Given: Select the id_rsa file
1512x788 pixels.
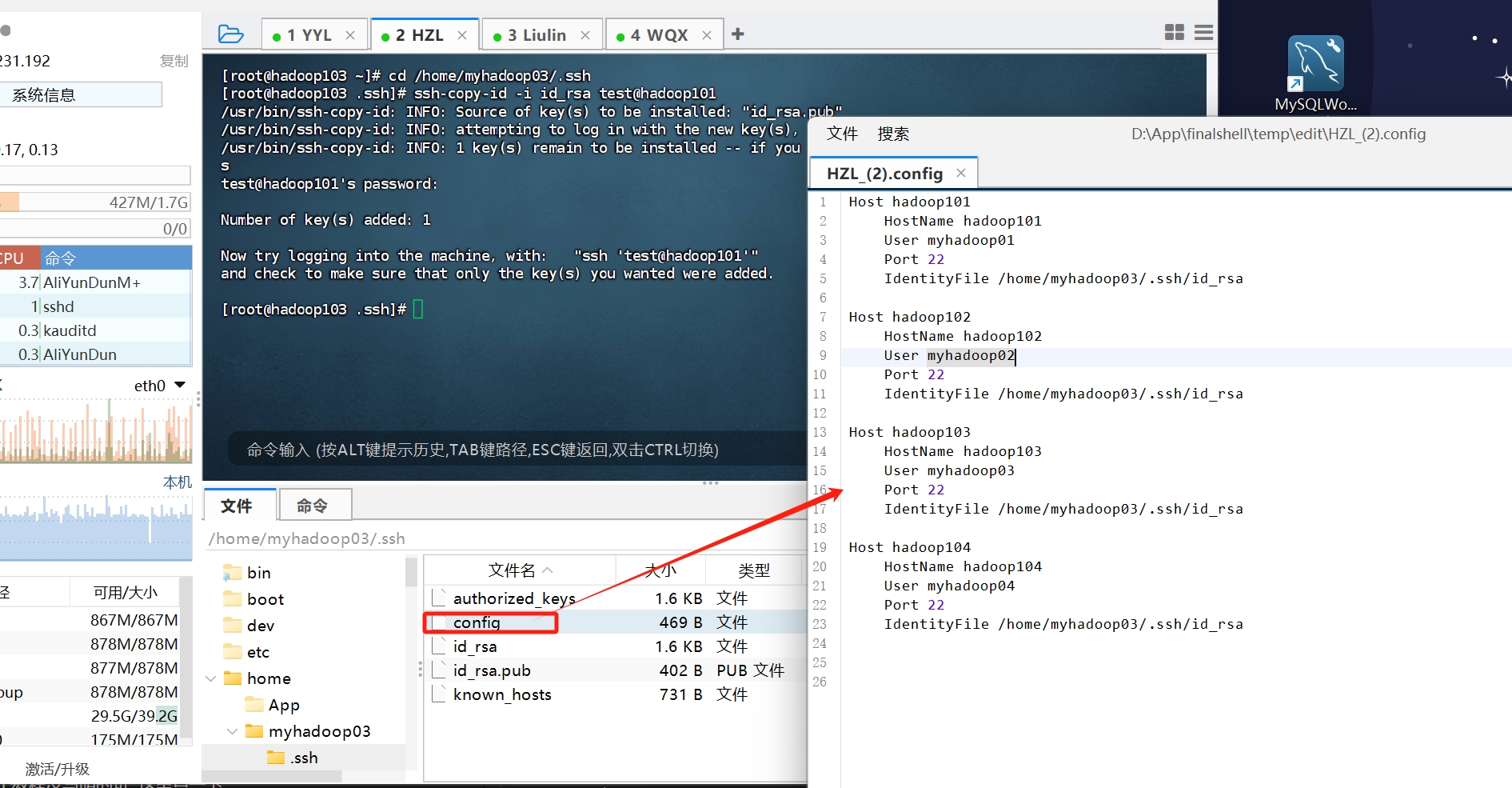Looking at the screenshot, I should 475,646.
